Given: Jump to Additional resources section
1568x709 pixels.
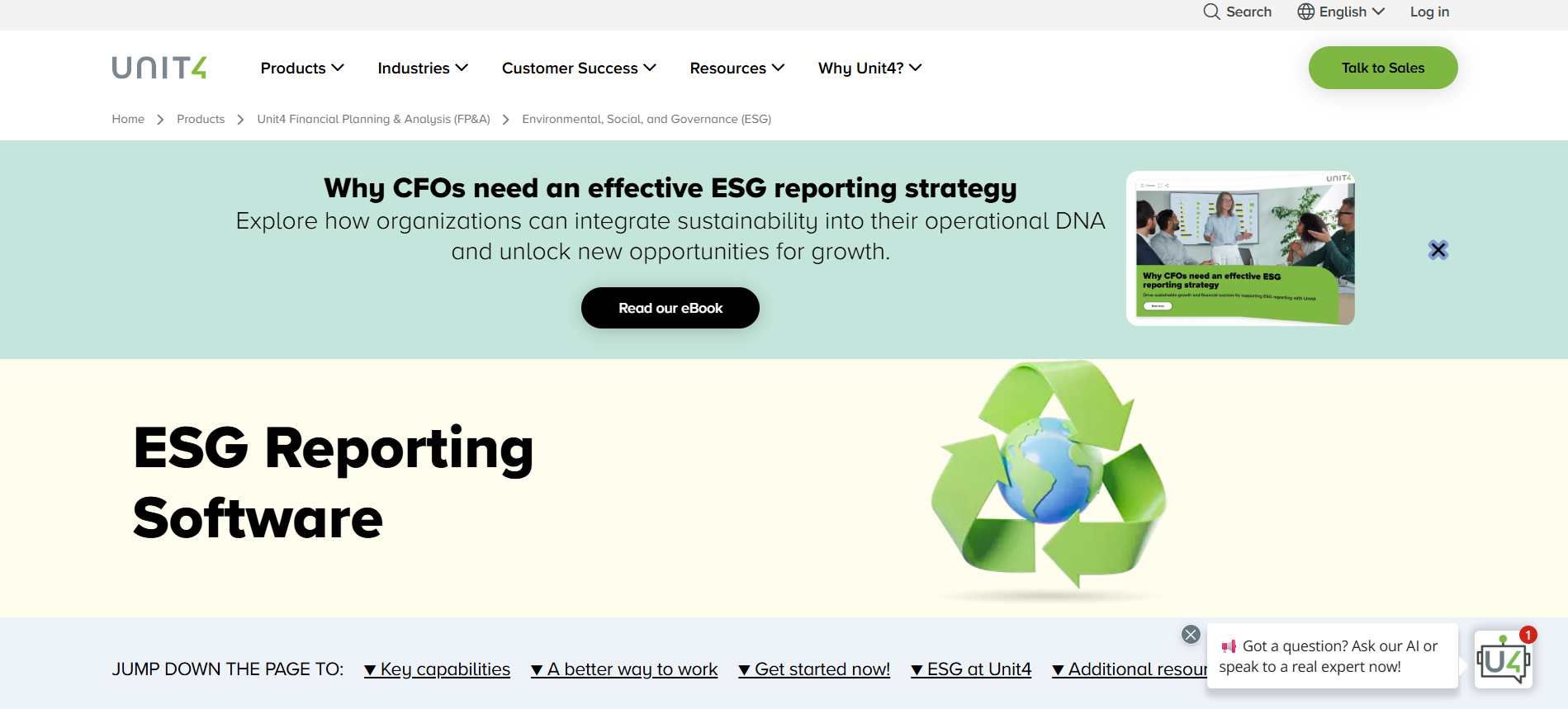Looking at the screenshot, I should tap(1130, 669).
